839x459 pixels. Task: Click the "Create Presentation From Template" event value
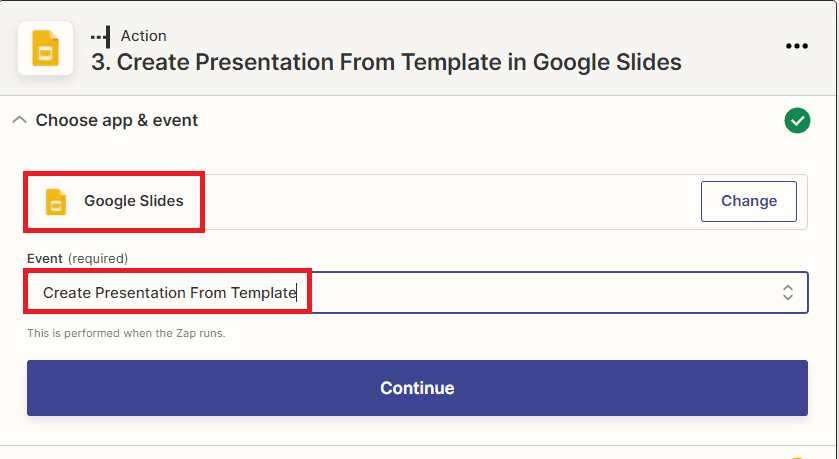(x=169, y=293)
